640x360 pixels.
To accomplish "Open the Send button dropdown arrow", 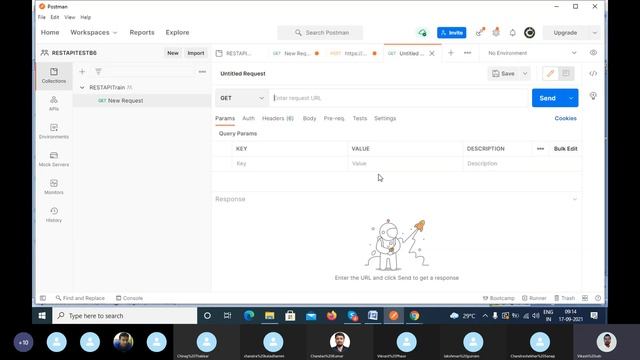I will click(x=571, y=98).
